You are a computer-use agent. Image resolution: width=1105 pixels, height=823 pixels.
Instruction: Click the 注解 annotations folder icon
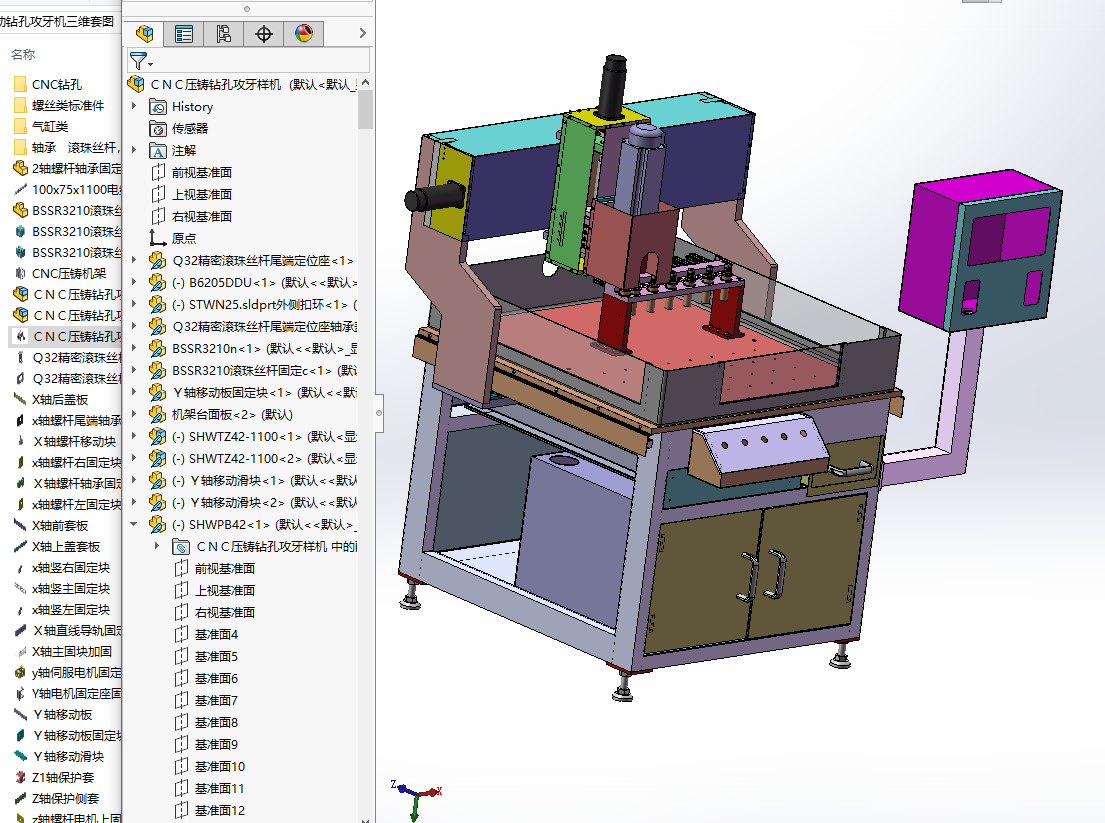158,150
